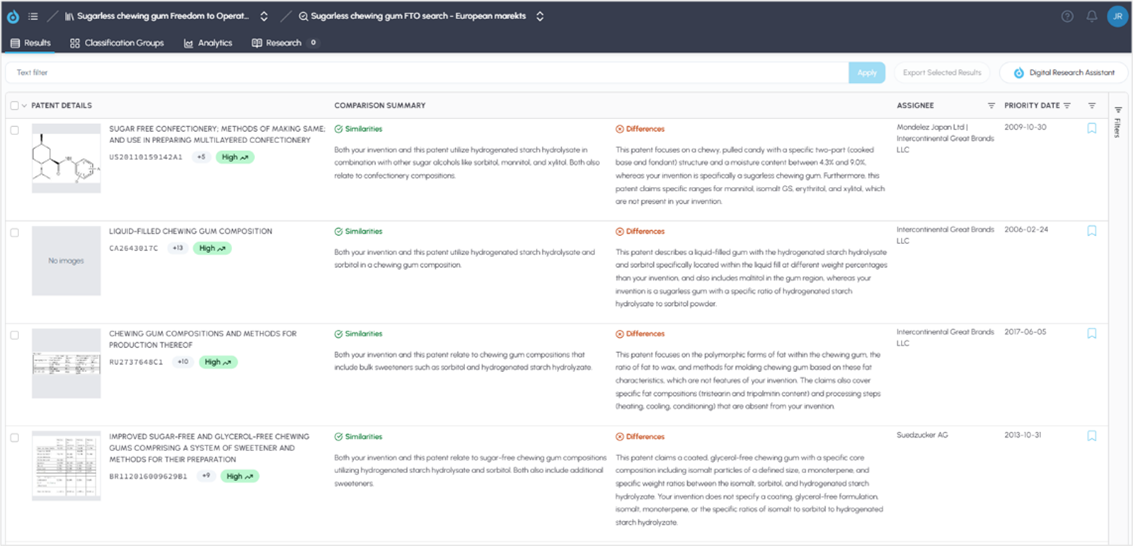
Task: Click the High relevance badge for CA2643017C
Action: coord(212,248)
